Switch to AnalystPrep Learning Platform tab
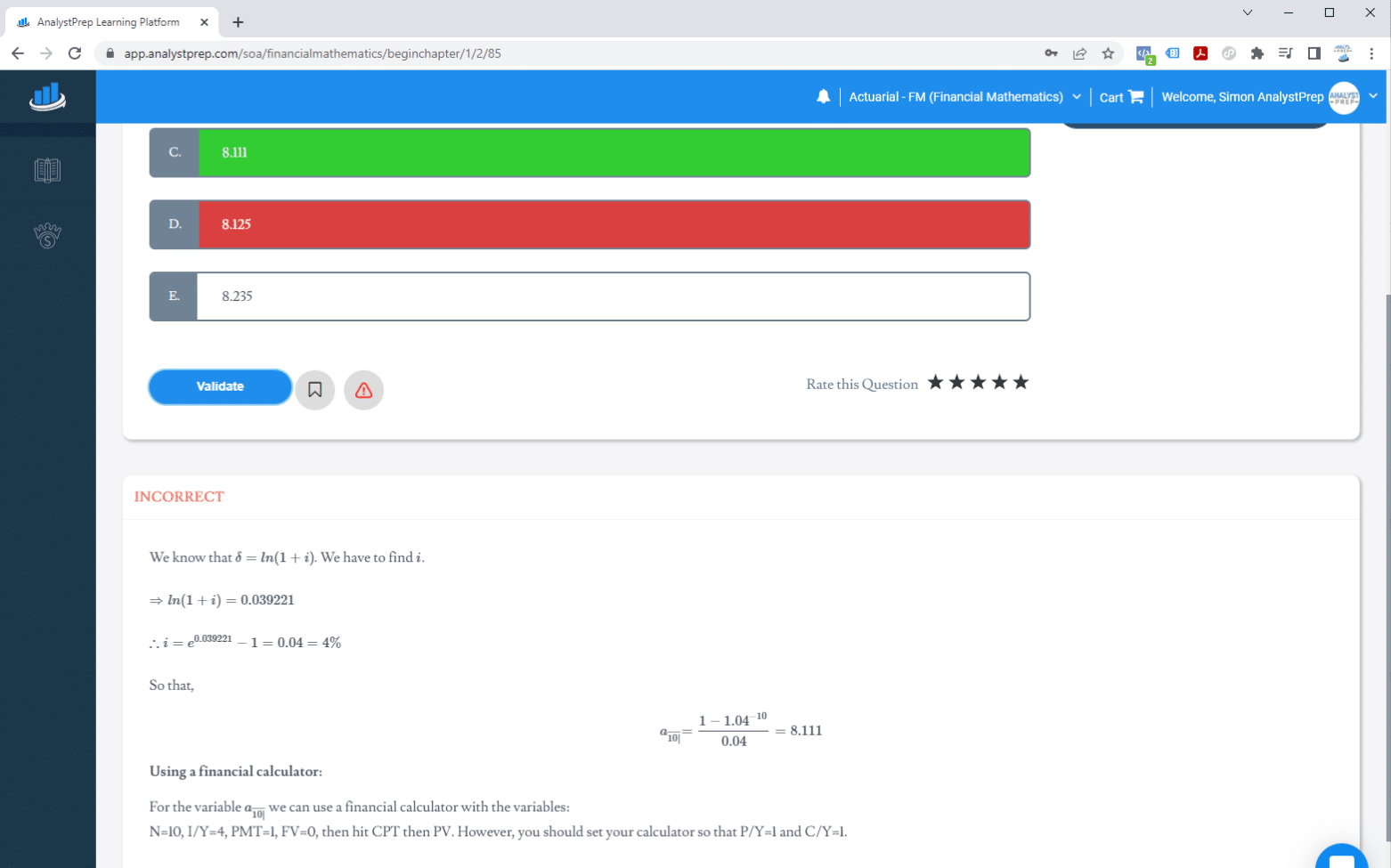 click(x=108, y=22)
